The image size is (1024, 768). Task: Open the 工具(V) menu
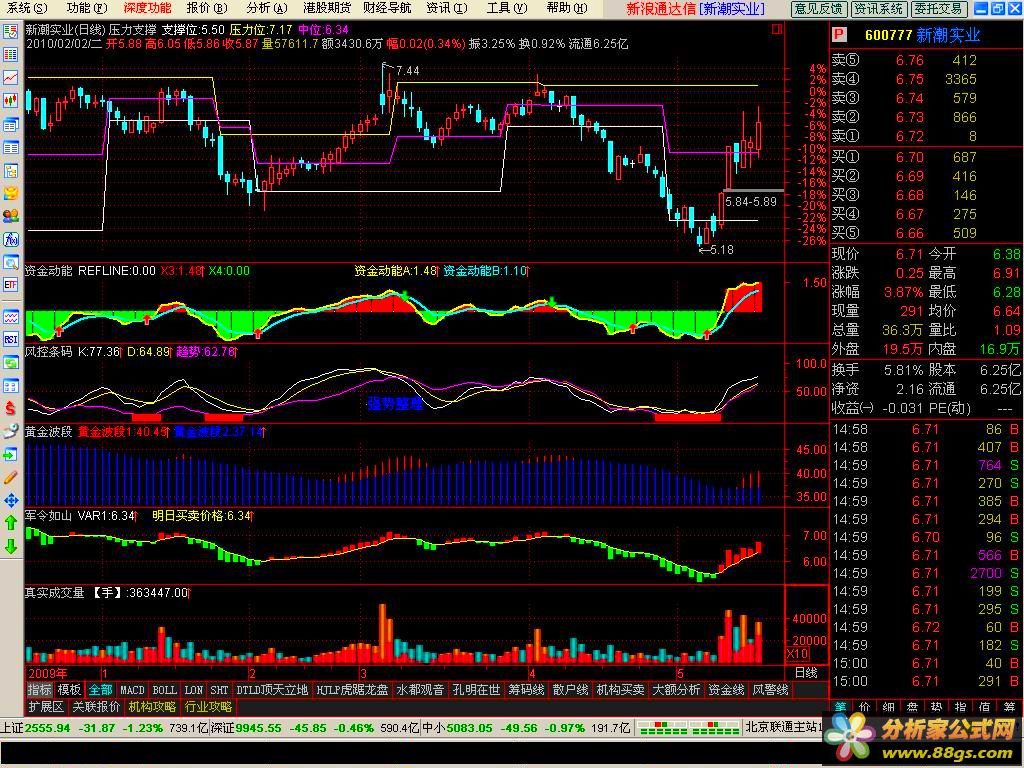(x=507, y=8)
